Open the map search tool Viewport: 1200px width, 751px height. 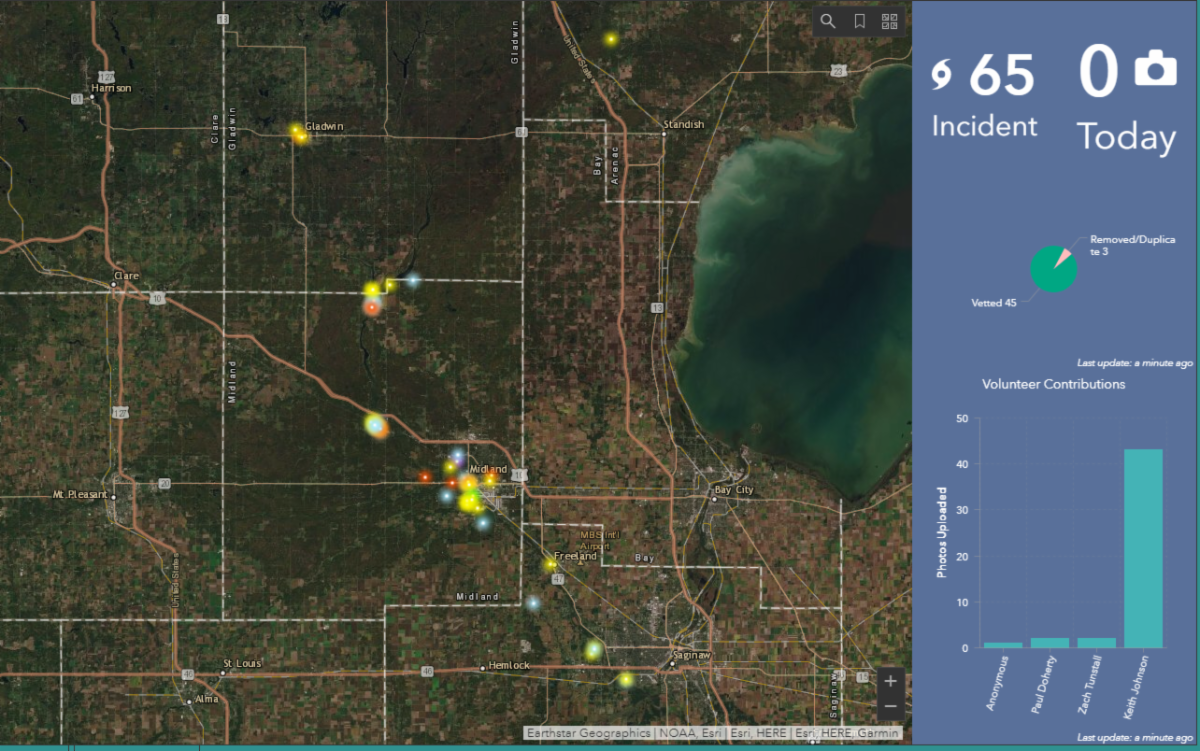(x=828, y=21)
